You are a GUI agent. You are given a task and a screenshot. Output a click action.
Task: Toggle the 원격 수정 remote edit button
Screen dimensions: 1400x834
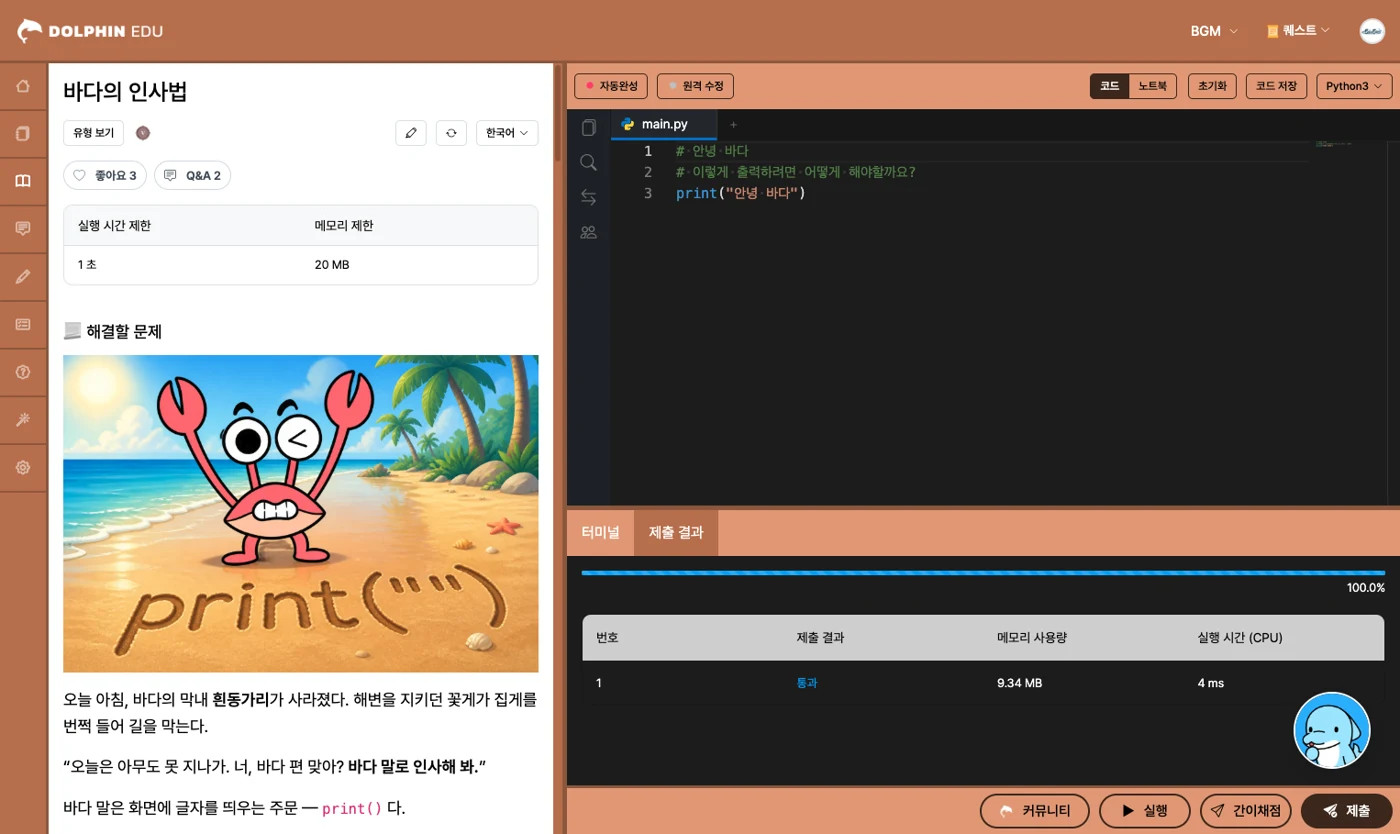click(x=695, y=86)
